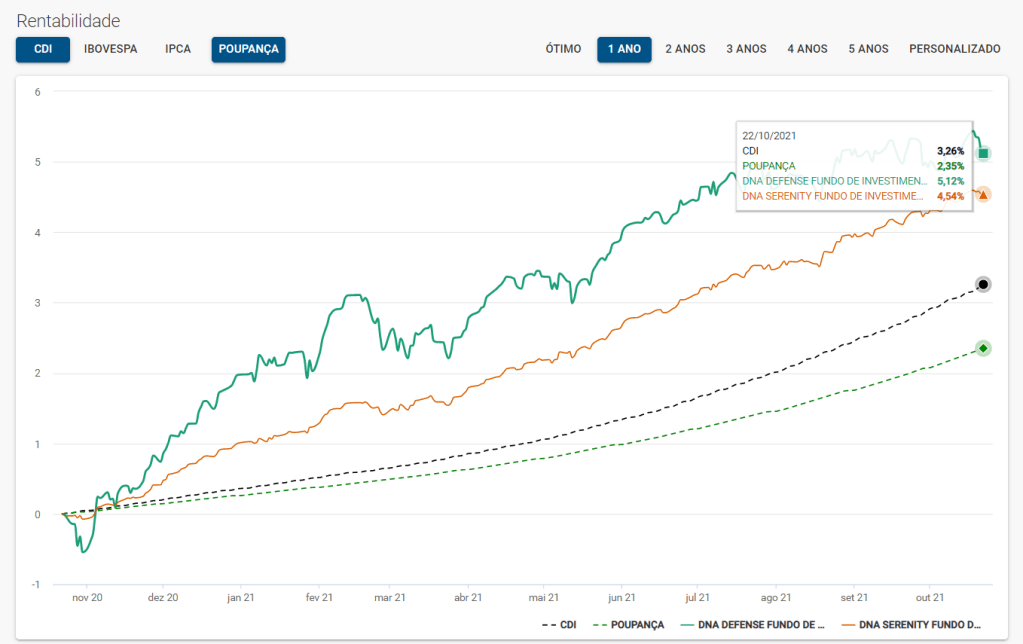Switch to the 2 ANOS period

(x=685, y=49)
